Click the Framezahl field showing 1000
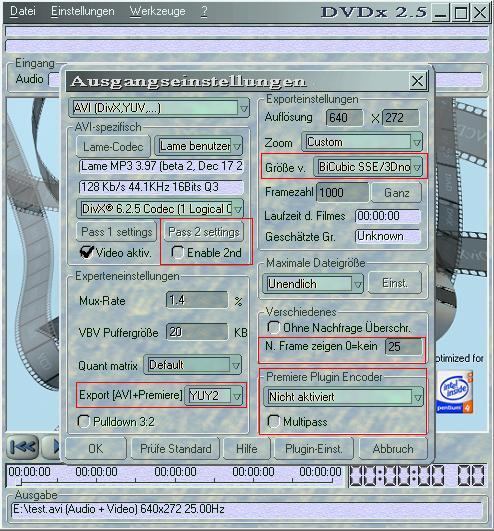494x531 pixels. [342, 192]
